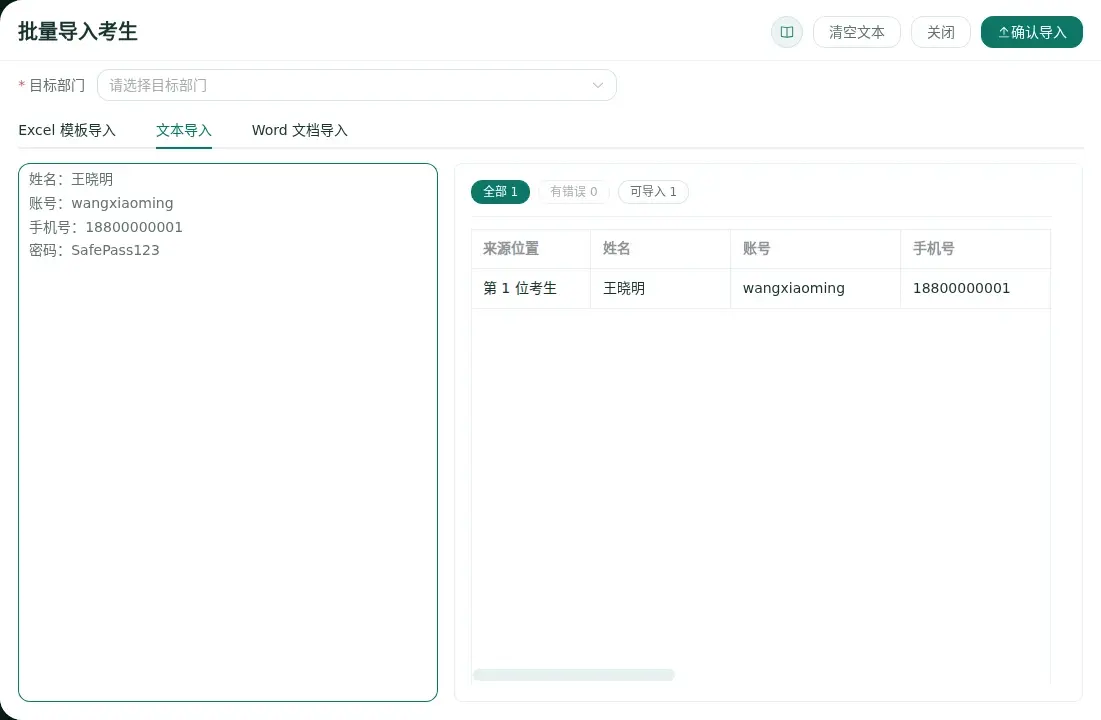Image resolution: width=1101 pixels, height=720 pixels.
Task: Click the 关闭 button
Action: pyautogui.click(x=940, y=32)
